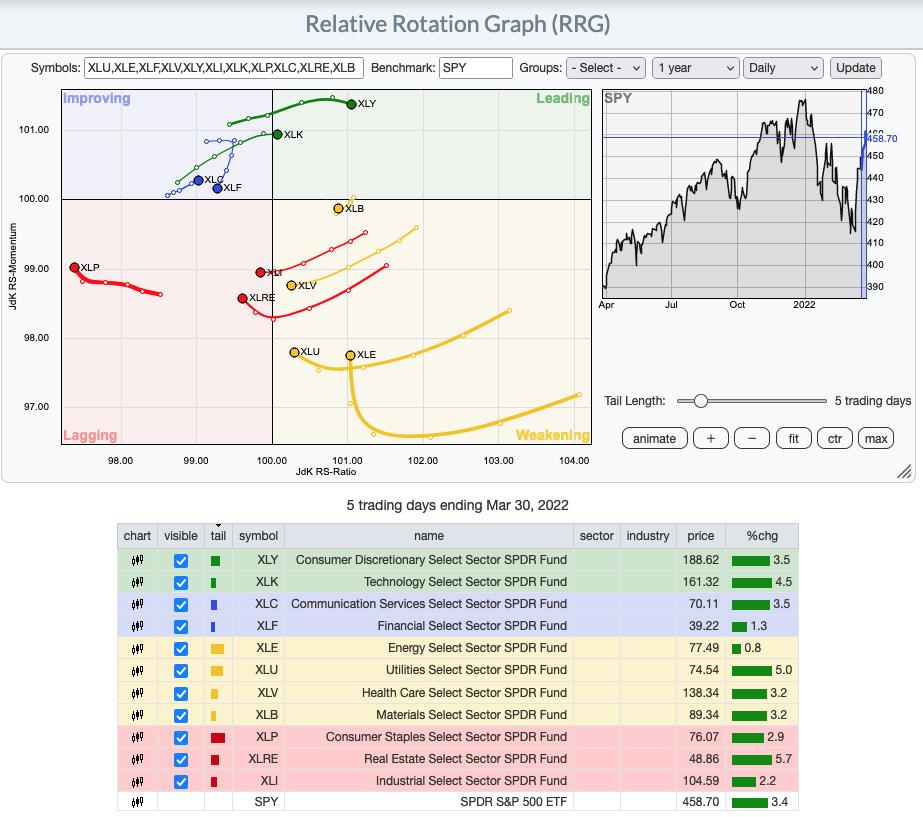Click the ctr button
923x817 pixels.
click(x=835, y=439)
